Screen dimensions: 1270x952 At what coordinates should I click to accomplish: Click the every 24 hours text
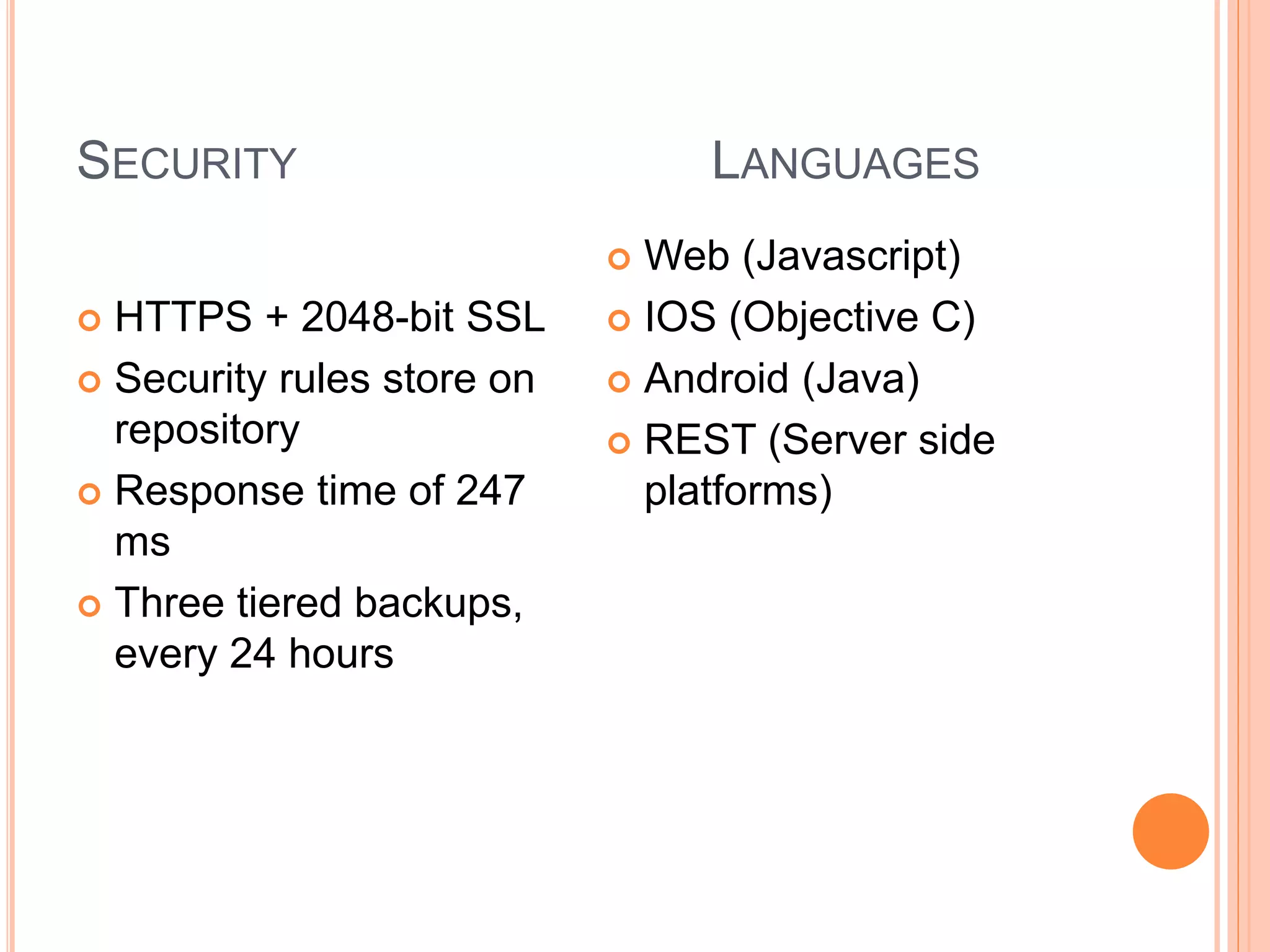tap(254, 654)
